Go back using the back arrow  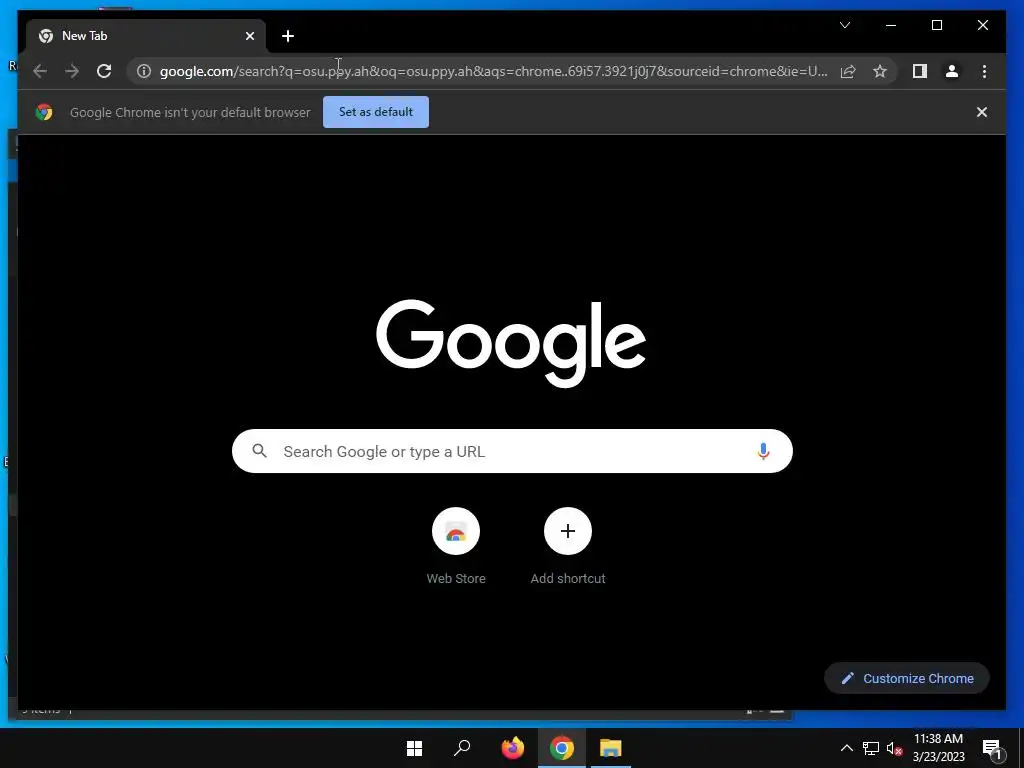click(40, 71)
